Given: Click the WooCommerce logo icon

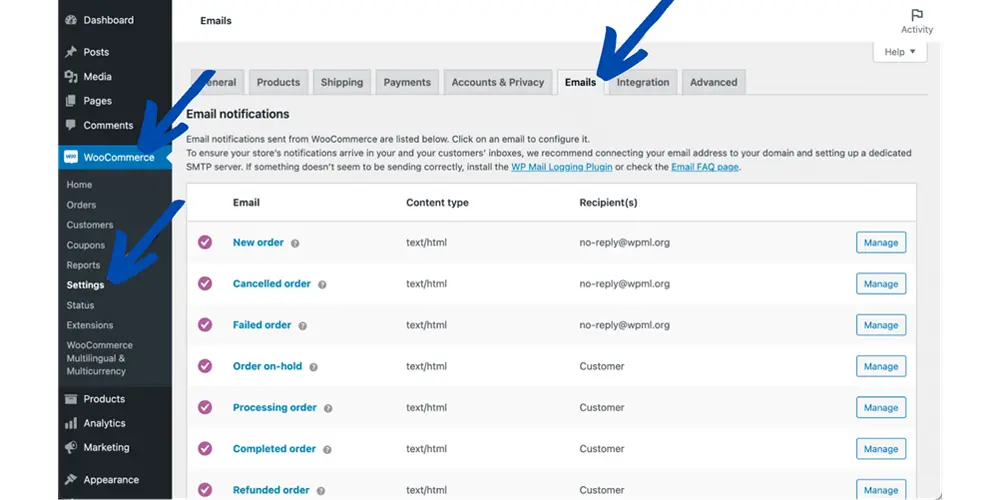Looking at the screenshot, I should coord(71,157).
